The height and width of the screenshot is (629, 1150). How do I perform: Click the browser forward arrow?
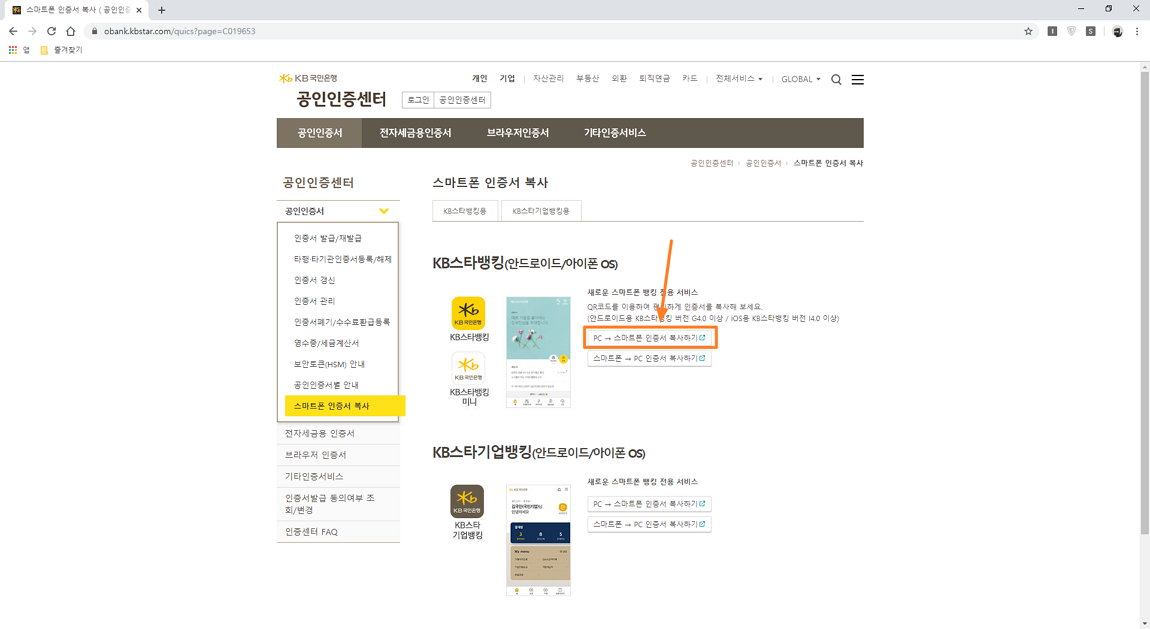pyautogui.click(x=32, y=32)
